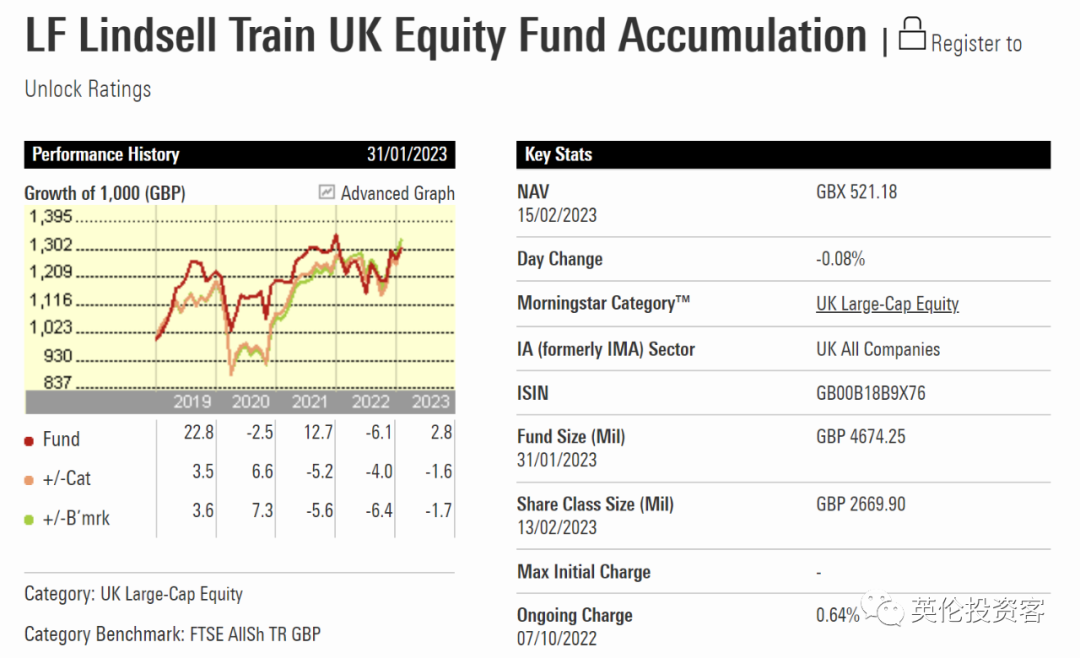The height and width of the screenshot is (658, 1080).
Task: Click the LF Lindsell Train fund title
Action: coord(446,36)
